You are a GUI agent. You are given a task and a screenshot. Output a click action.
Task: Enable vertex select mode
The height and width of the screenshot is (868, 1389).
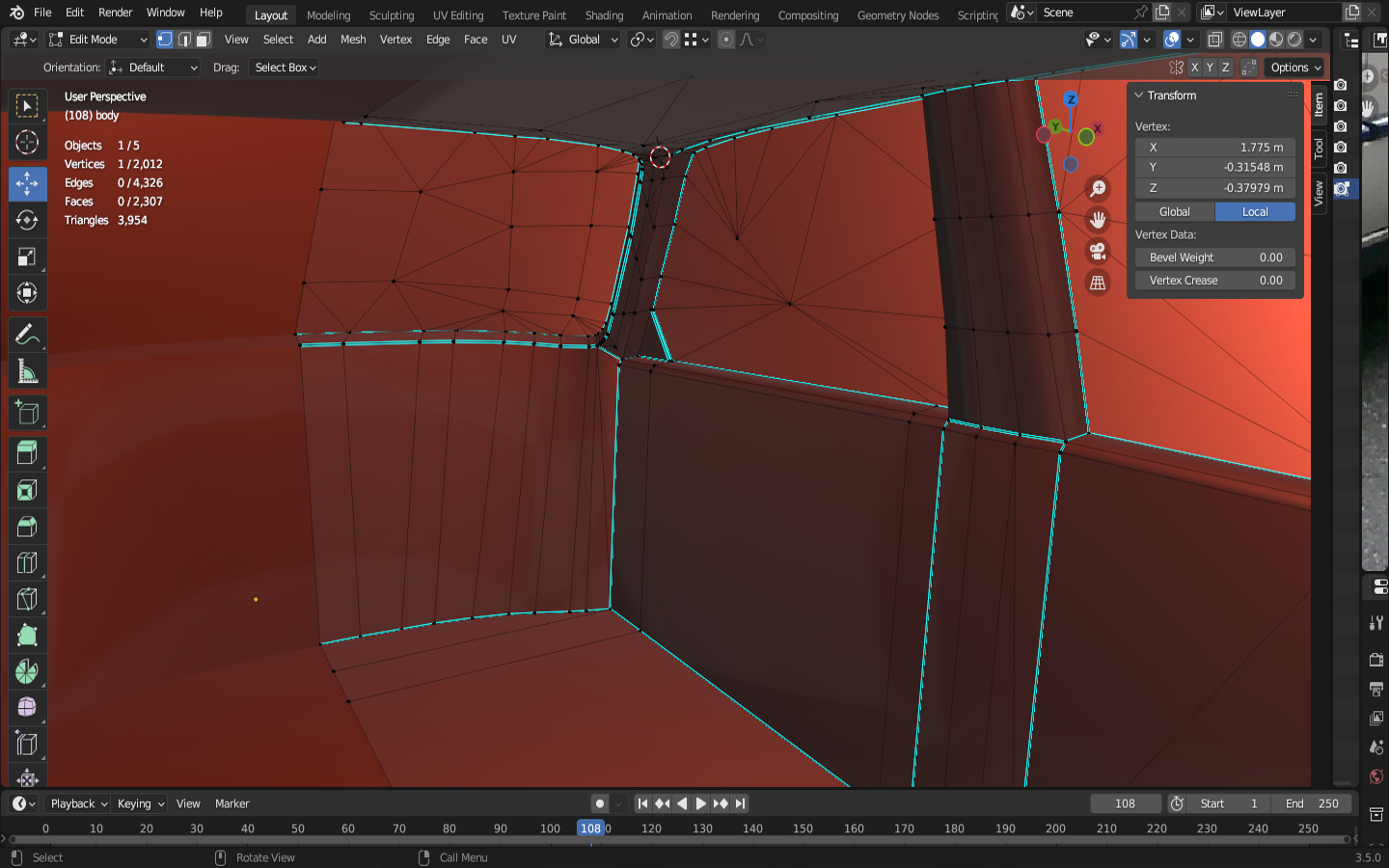click(x=165, y=40)
